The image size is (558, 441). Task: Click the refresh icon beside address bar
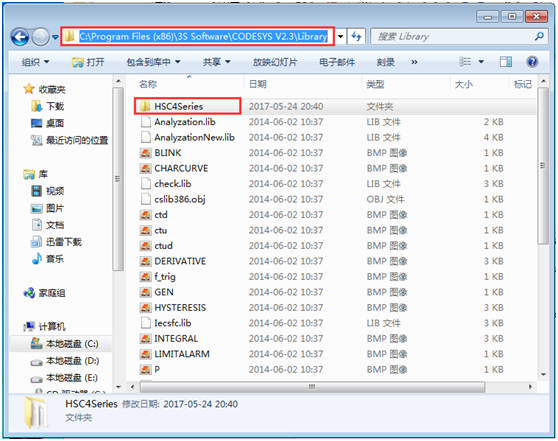pos(356,36)
